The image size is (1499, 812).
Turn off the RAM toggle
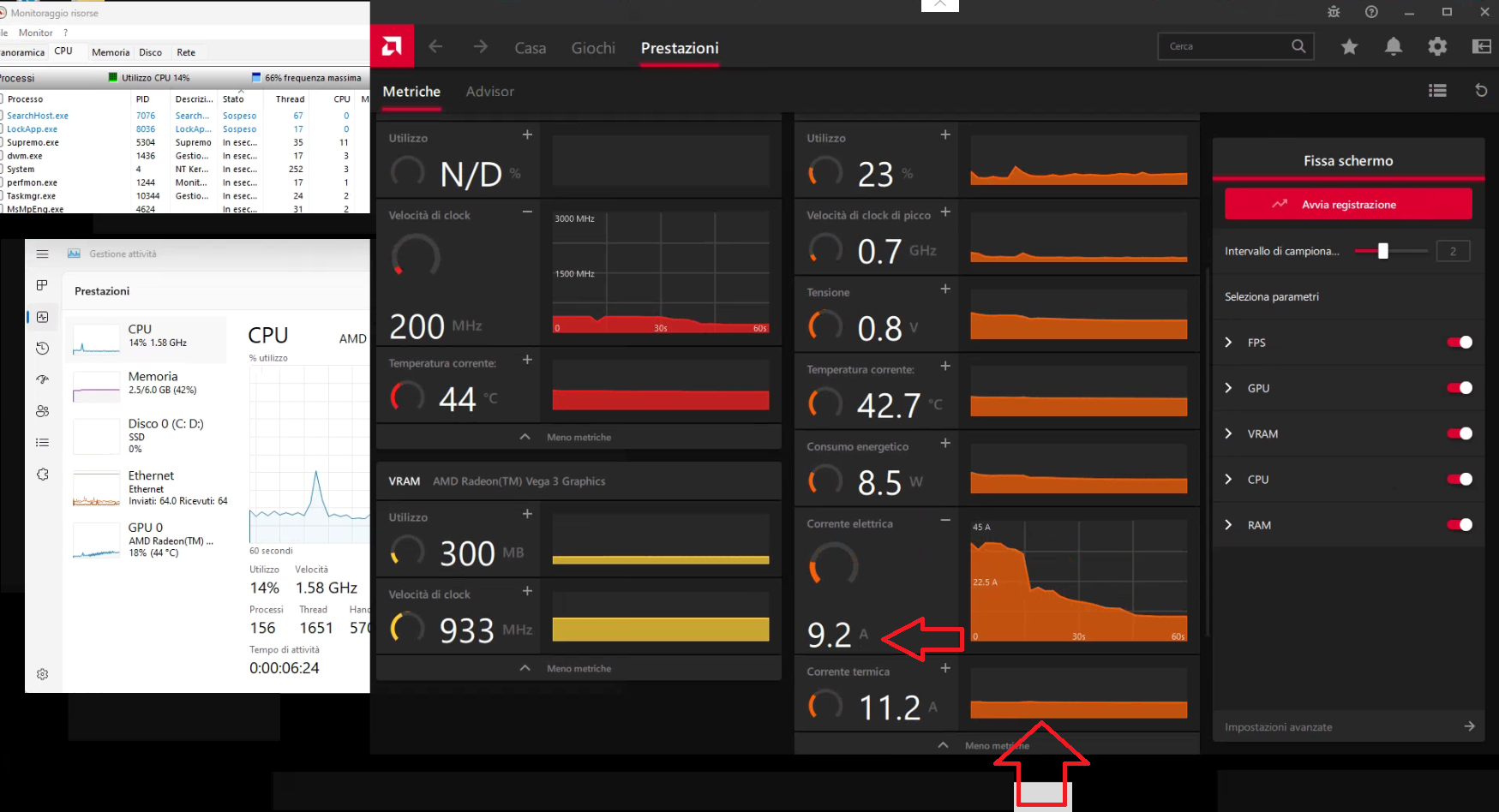(1458, 524)
